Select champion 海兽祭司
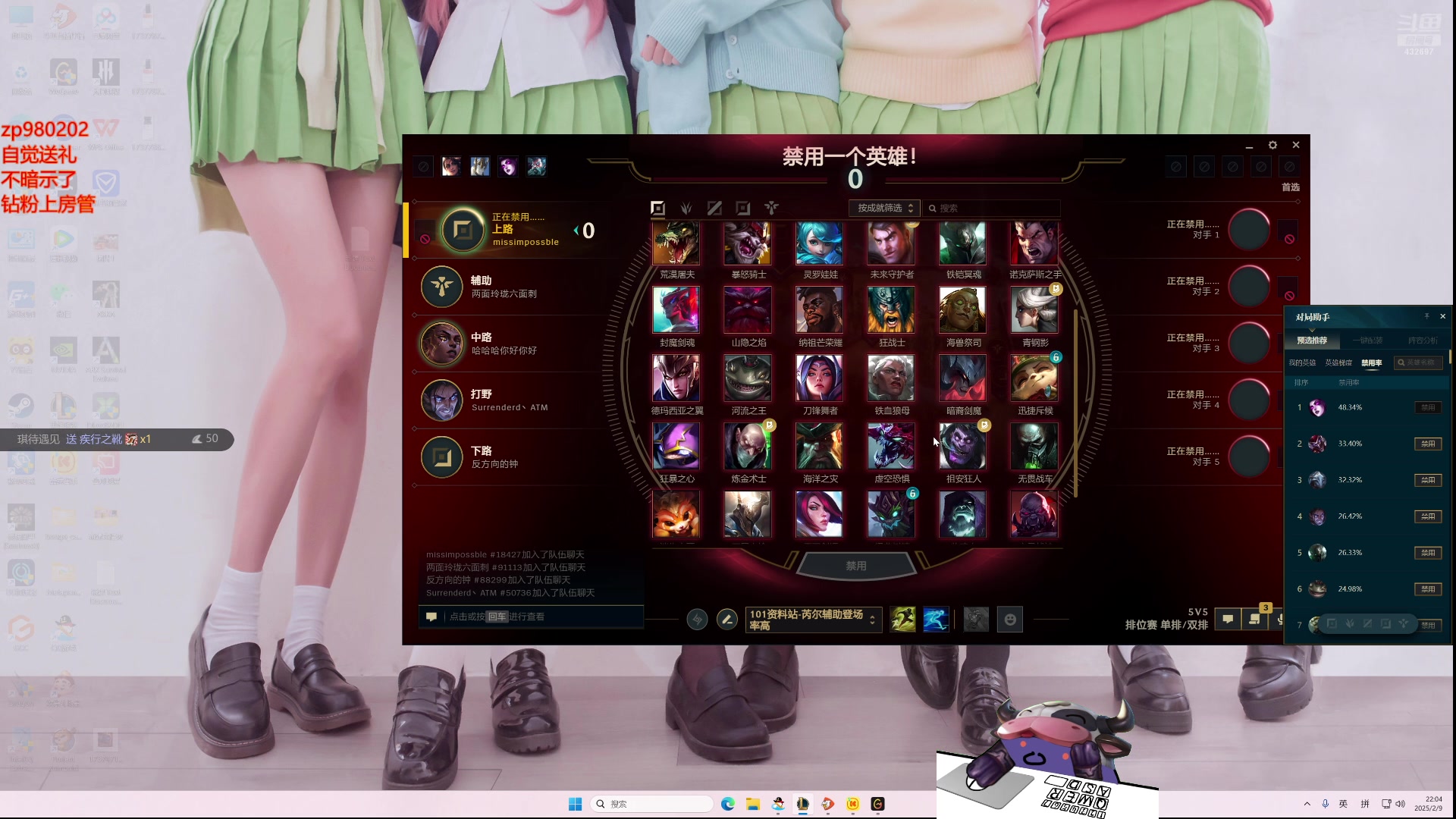Image resolution: width=1456 pixels, height=819 pixels. (x=962, y=309)
